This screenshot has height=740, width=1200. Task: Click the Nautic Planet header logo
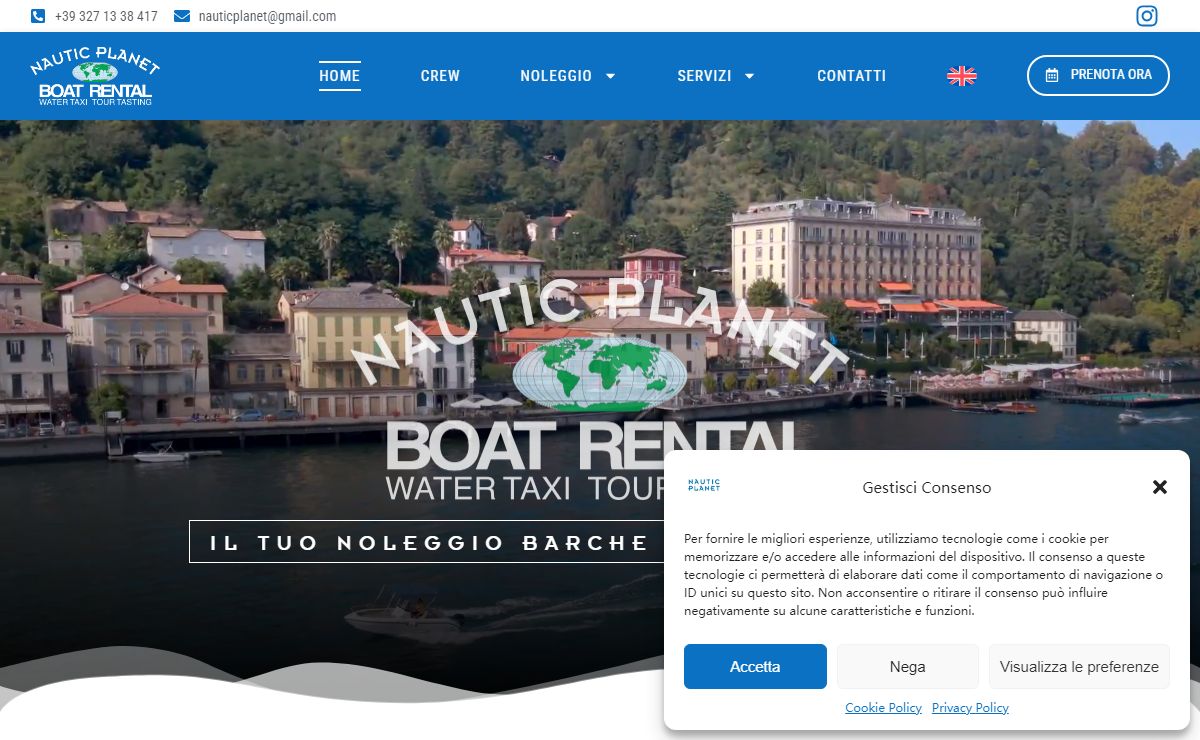point(95,76)
